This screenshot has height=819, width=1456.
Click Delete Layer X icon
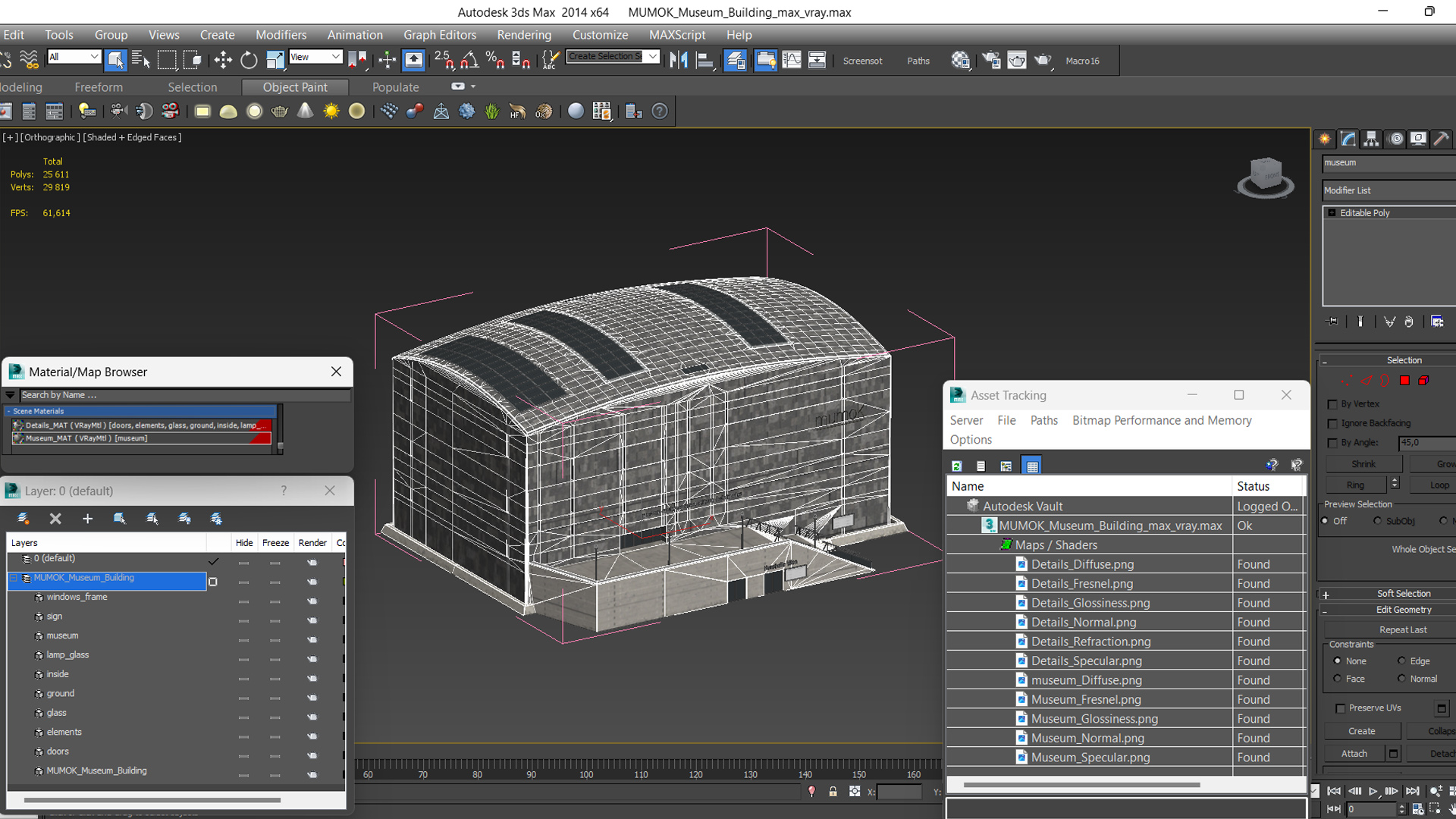tap(55, 519)
